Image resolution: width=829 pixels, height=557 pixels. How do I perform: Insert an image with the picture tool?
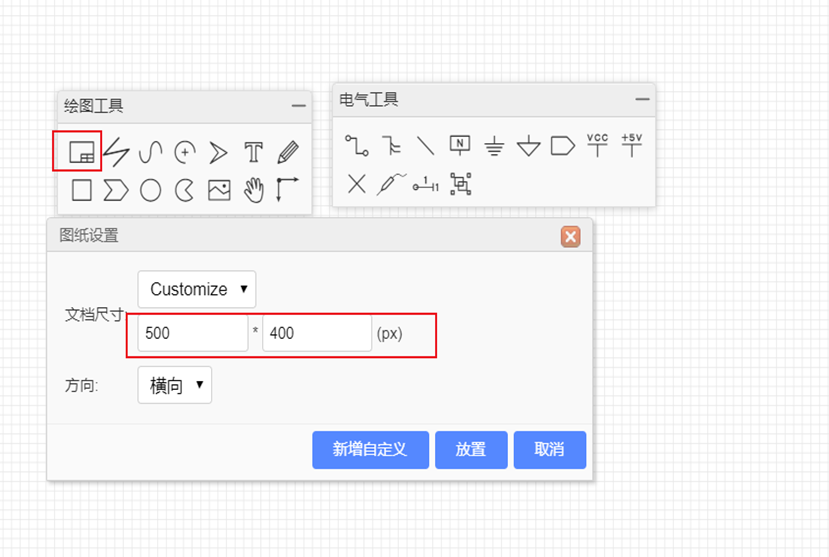[219, 189]
